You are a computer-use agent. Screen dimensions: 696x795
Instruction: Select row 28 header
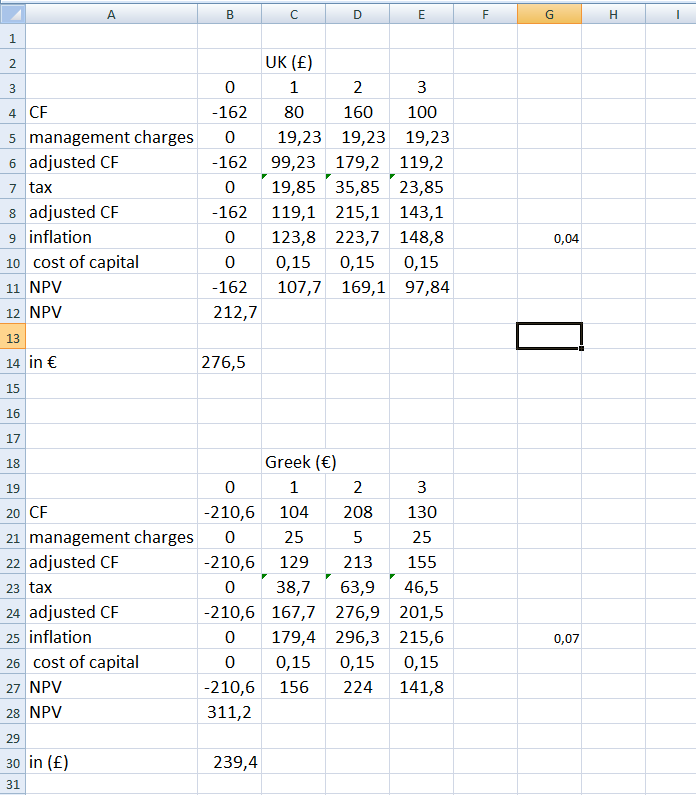pyautogui.click(x=12, y=712)
